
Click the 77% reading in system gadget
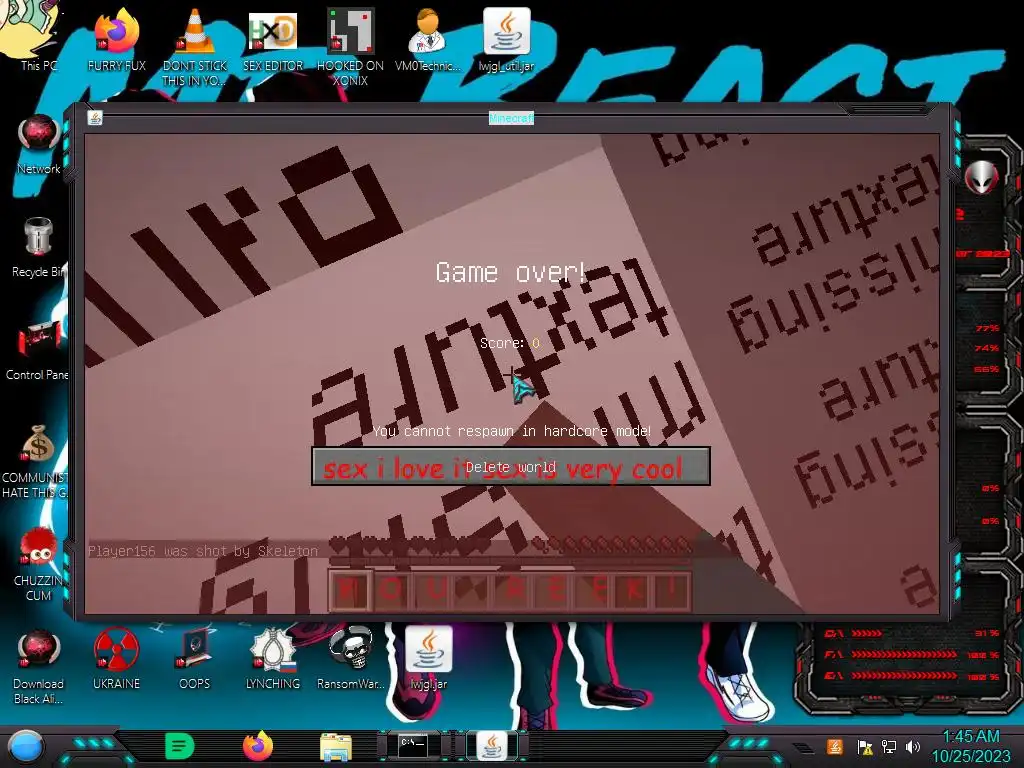pos(987,328)
